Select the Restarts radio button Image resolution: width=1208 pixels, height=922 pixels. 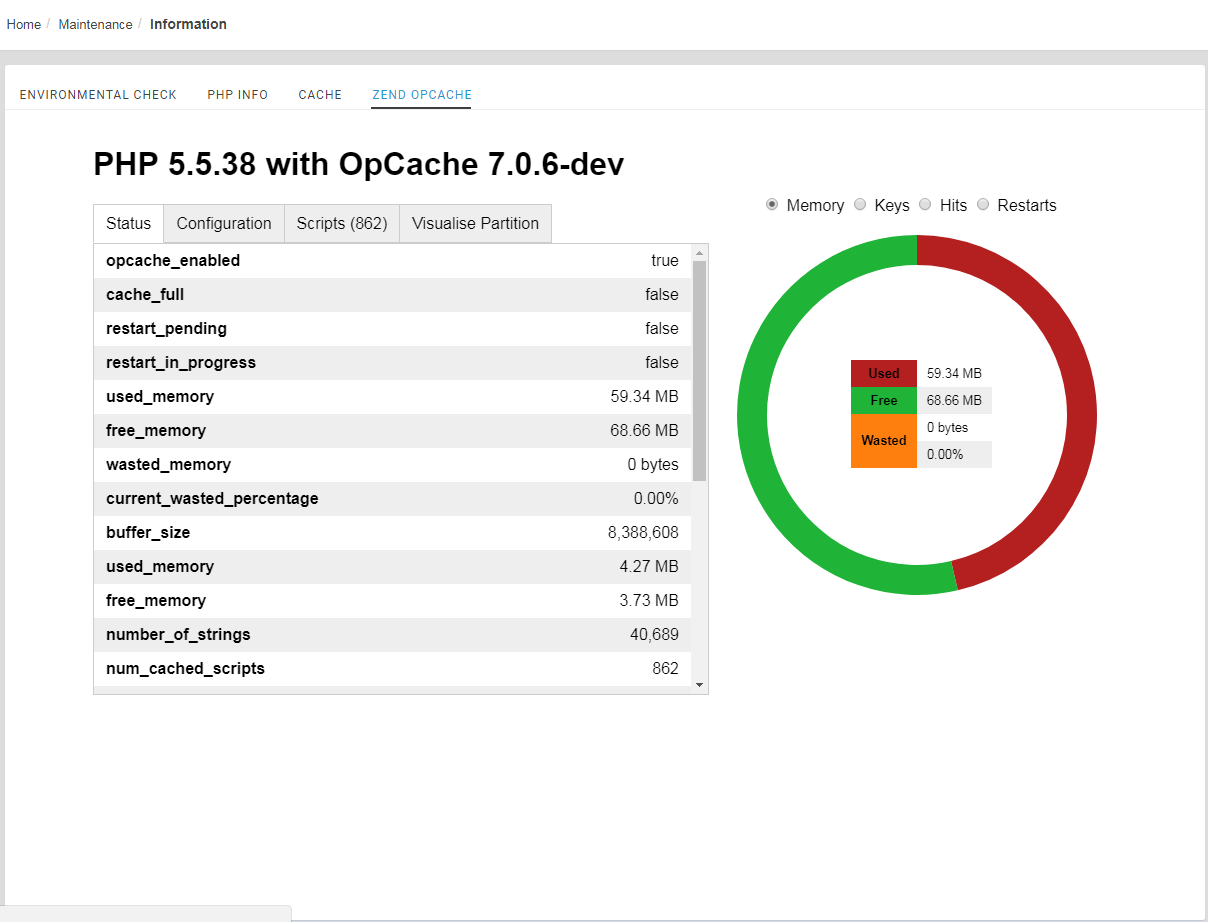tap(983, 205)
